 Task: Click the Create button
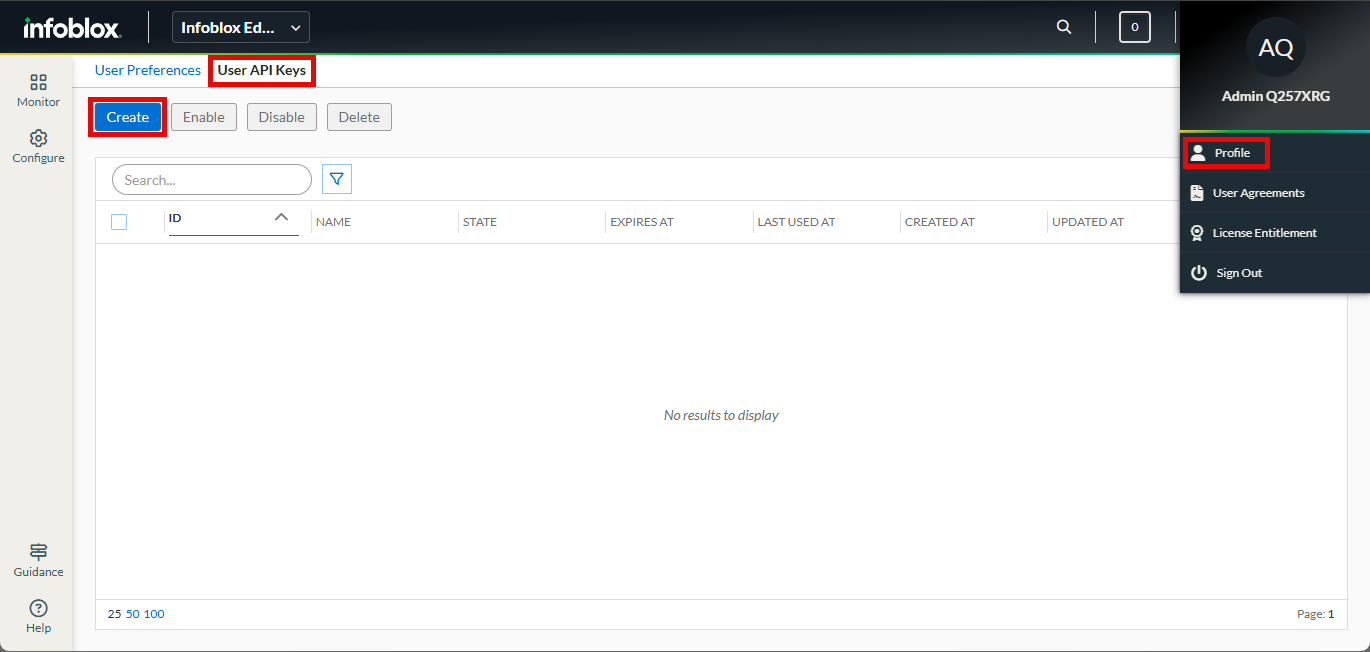tap(128, 117)
